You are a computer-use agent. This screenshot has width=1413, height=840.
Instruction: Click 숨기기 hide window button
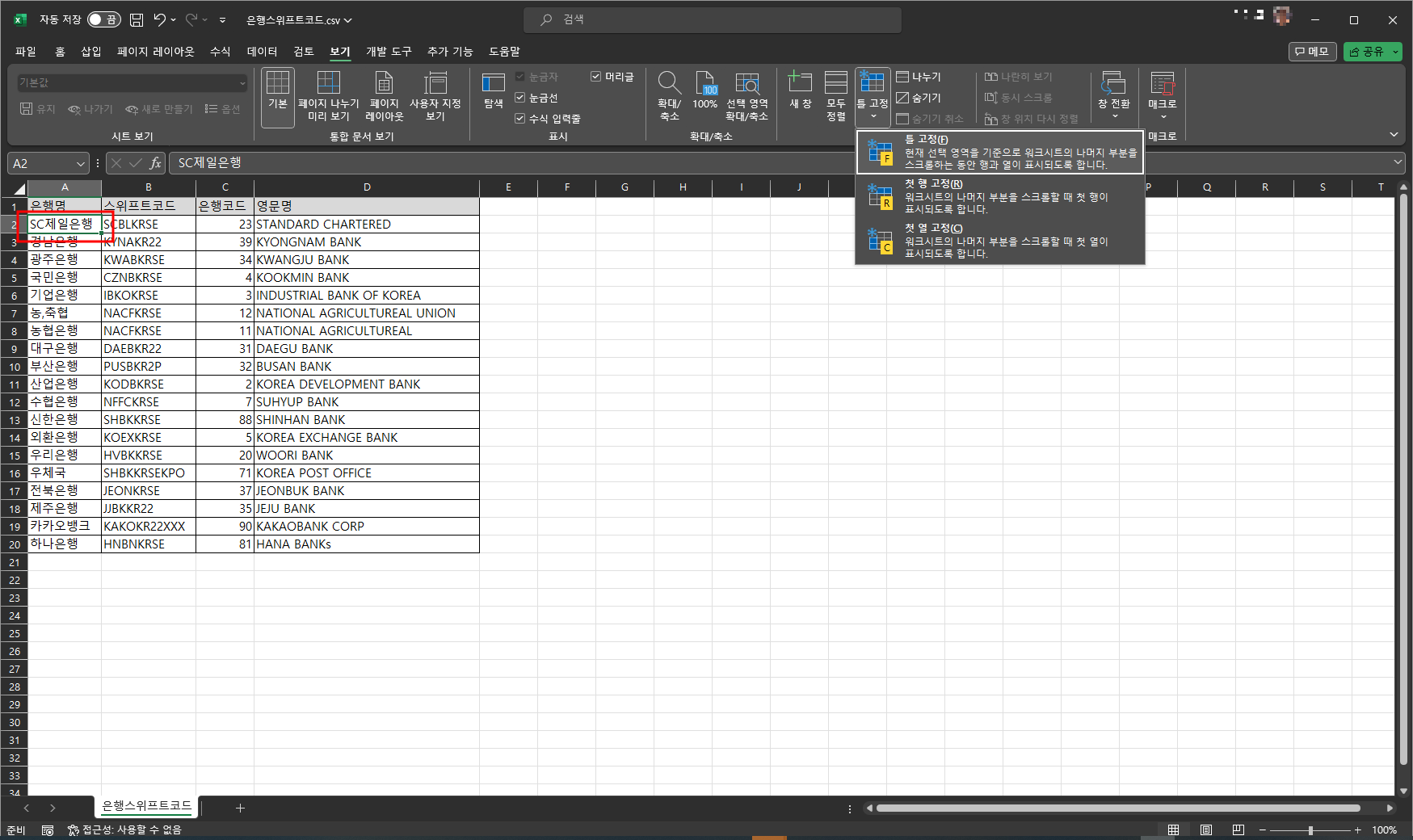pyautogui.click(x=919, y=98)
